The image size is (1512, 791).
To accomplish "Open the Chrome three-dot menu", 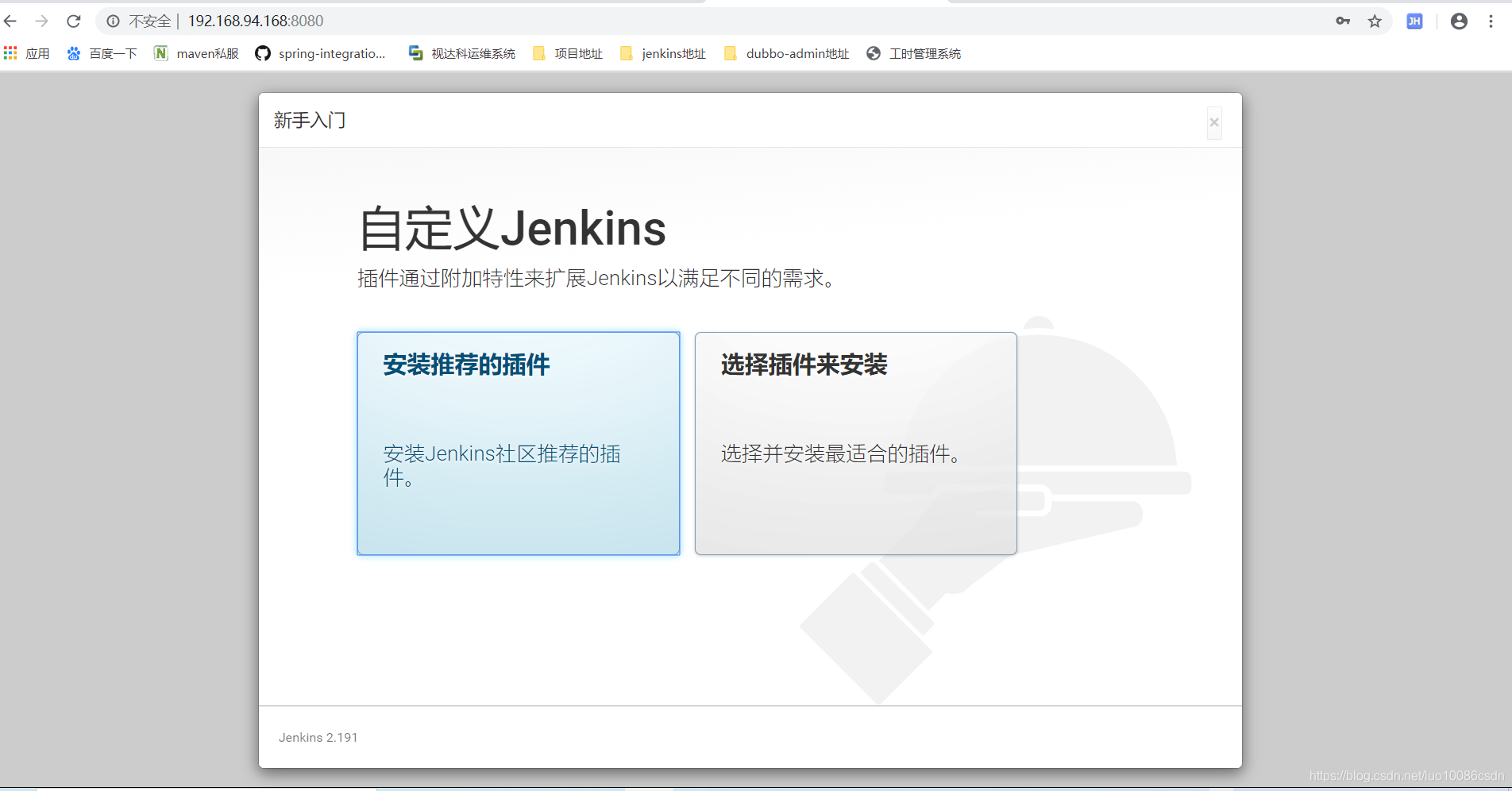I will [1491, 21].
